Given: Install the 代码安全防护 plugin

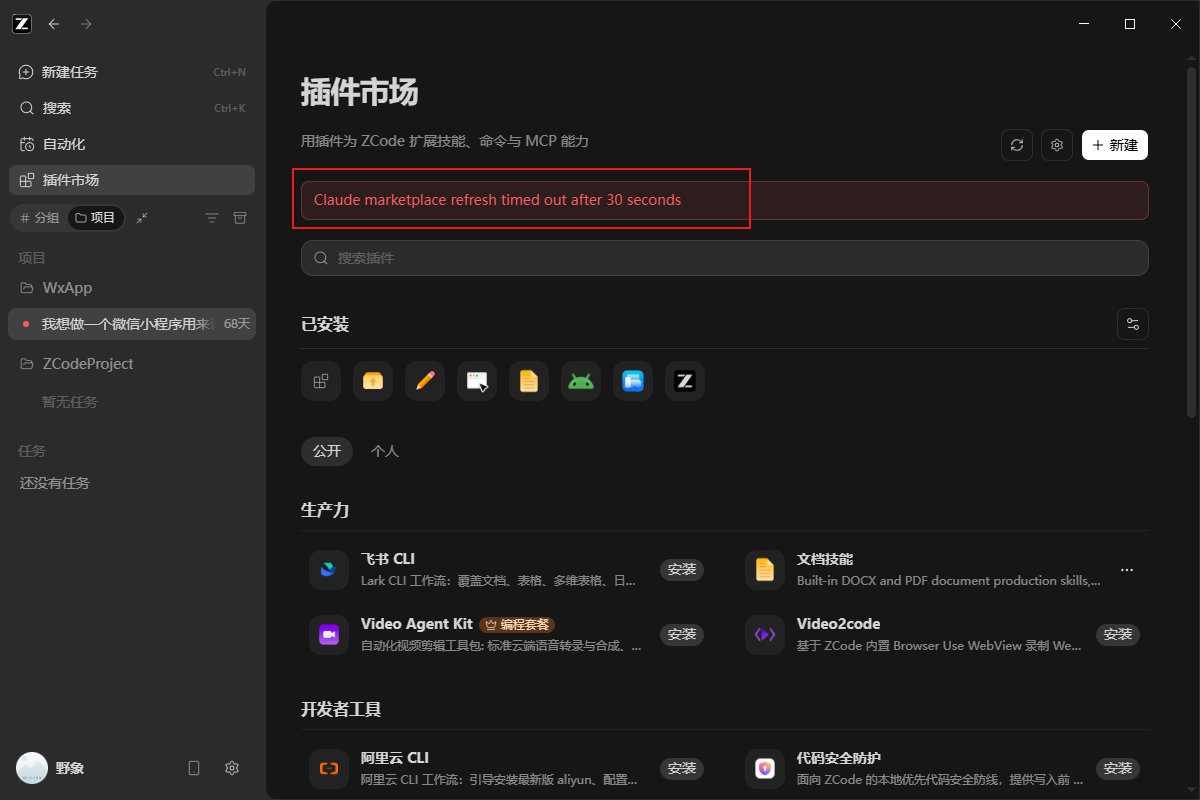Looking at the screenshot, I should pyautogui.click(x=1118, y=769).
